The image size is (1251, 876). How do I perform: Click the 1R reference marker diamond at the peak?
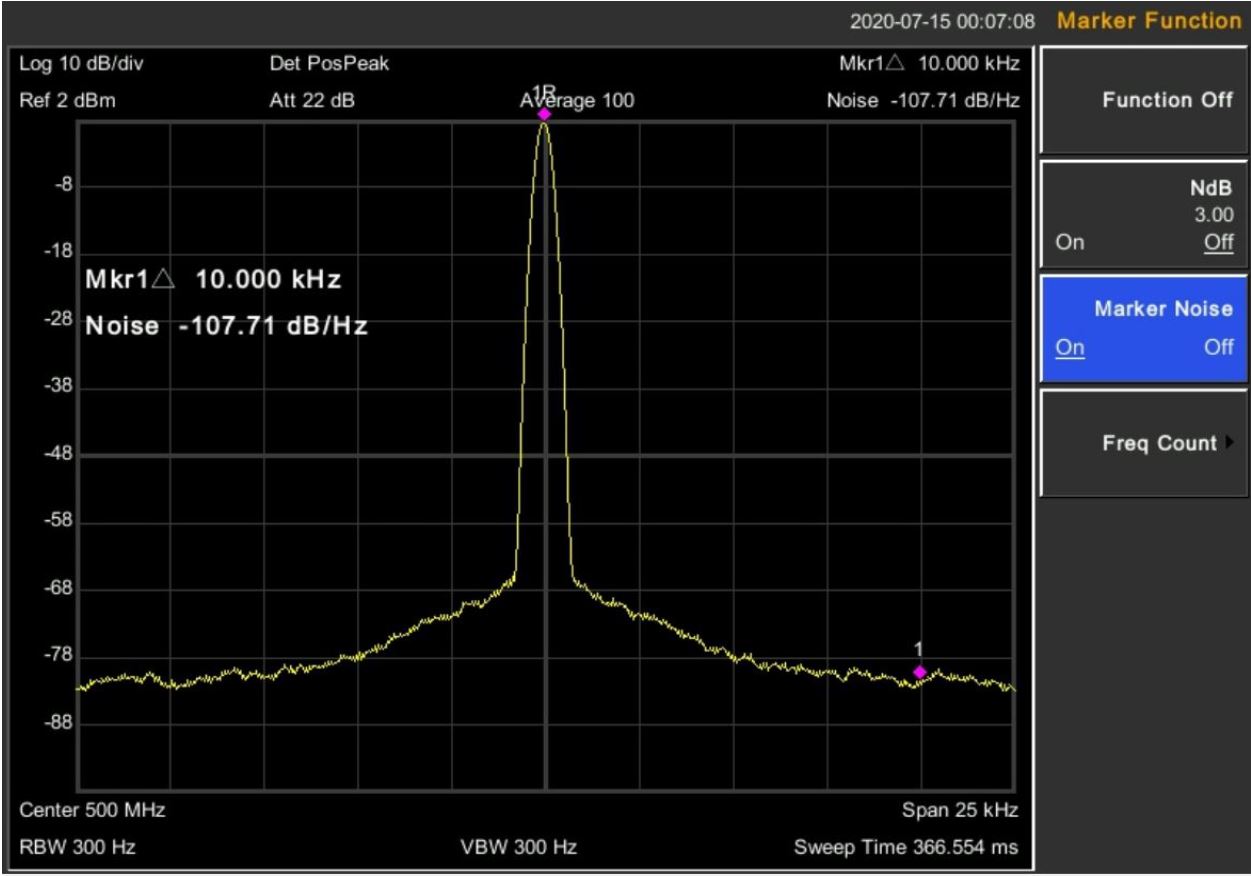point(544,114)
